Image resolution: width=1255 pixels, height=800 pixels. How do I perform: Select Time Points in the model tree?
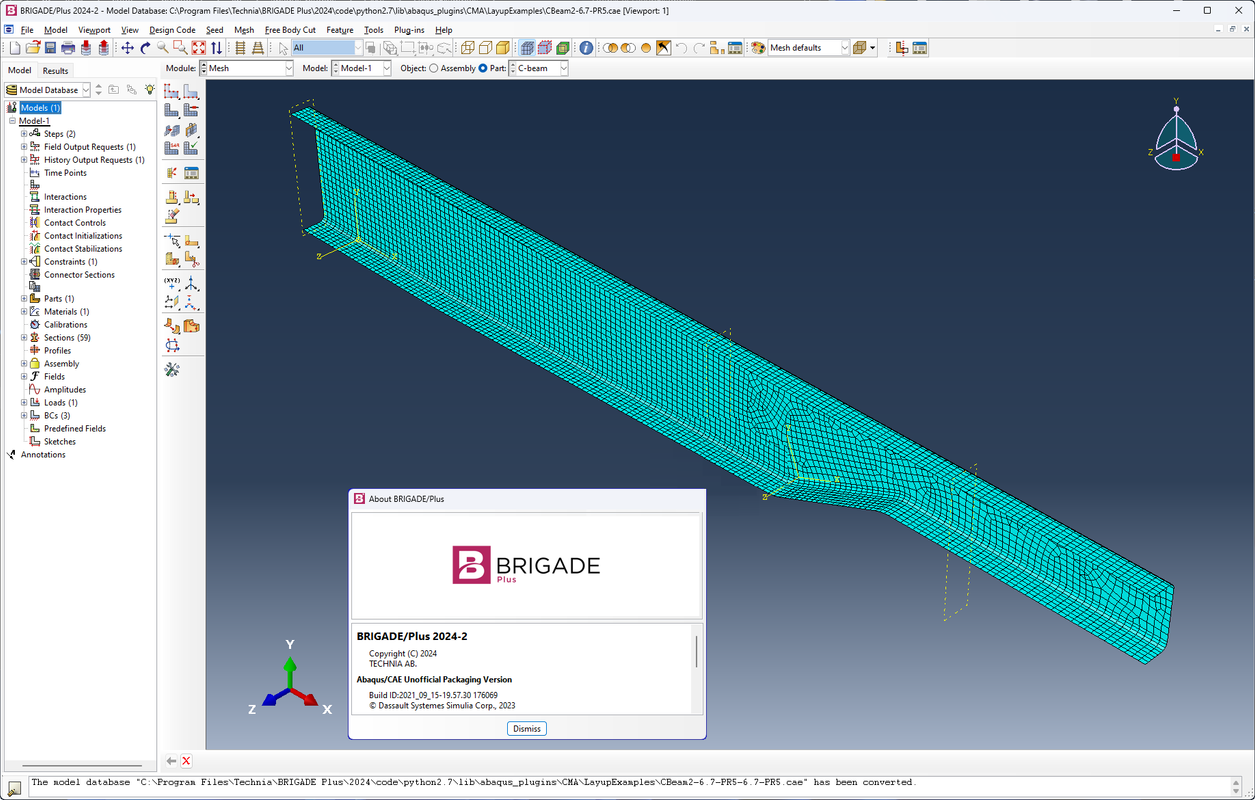click(x=65, y=173)
